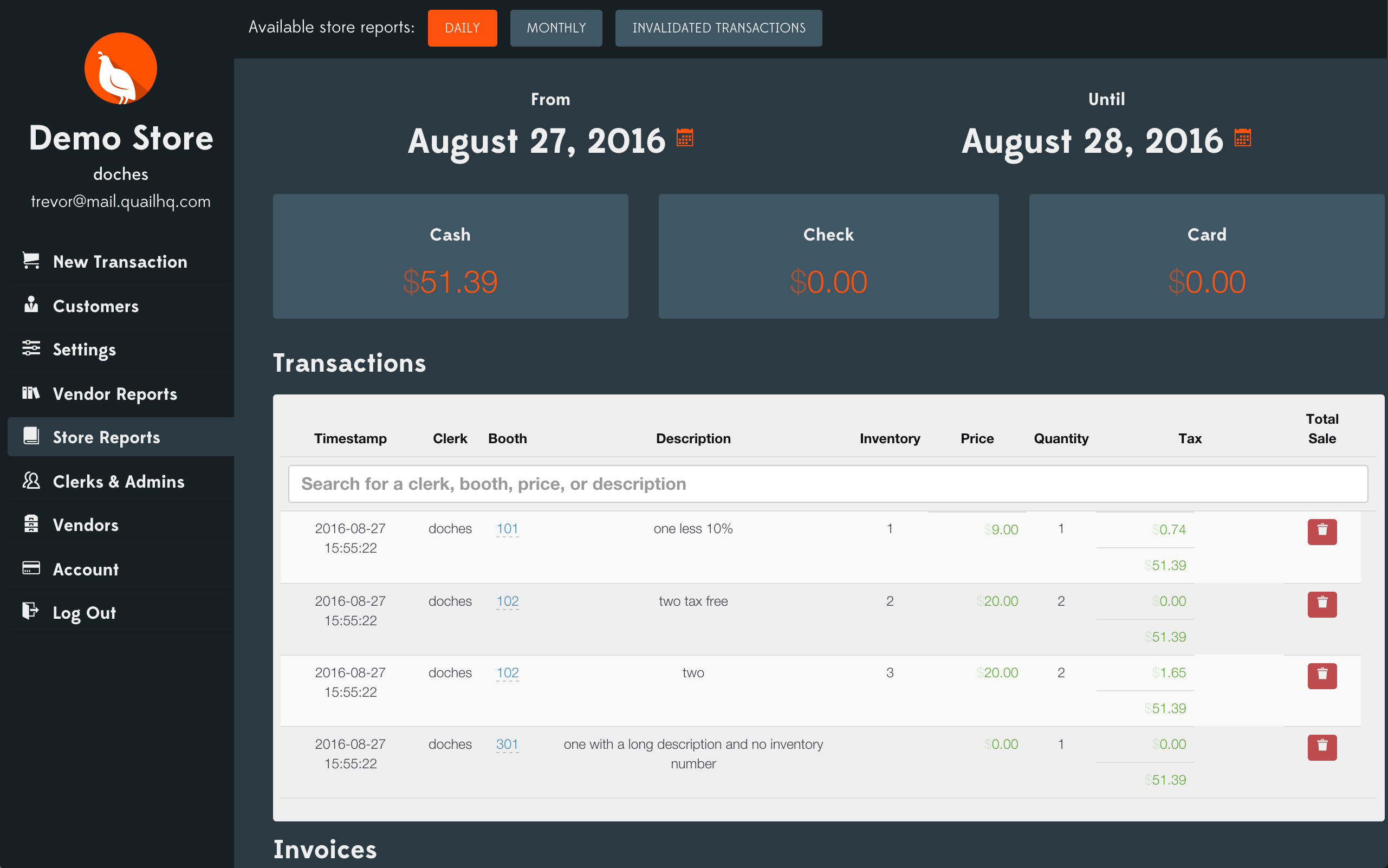Open Vendor Reports in sidebar
Screen dimensions: 1388x868
click(x=114, y=394)
